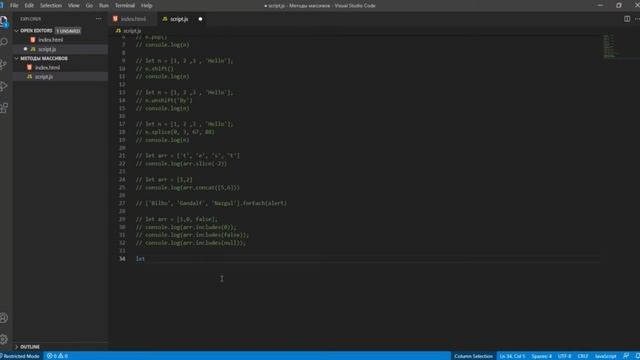This screenshot has width=640, height=360.
Task: Open the Accounts menu icon
Action: [4, 318]
